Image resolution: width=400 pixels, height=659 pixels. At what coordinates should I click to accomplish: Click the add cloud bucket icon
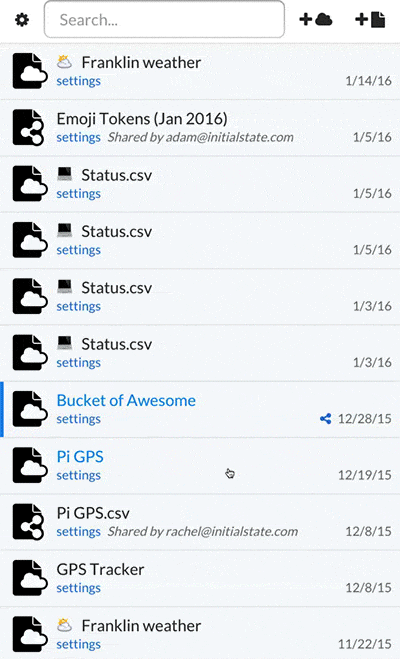(x=316, y=19)
